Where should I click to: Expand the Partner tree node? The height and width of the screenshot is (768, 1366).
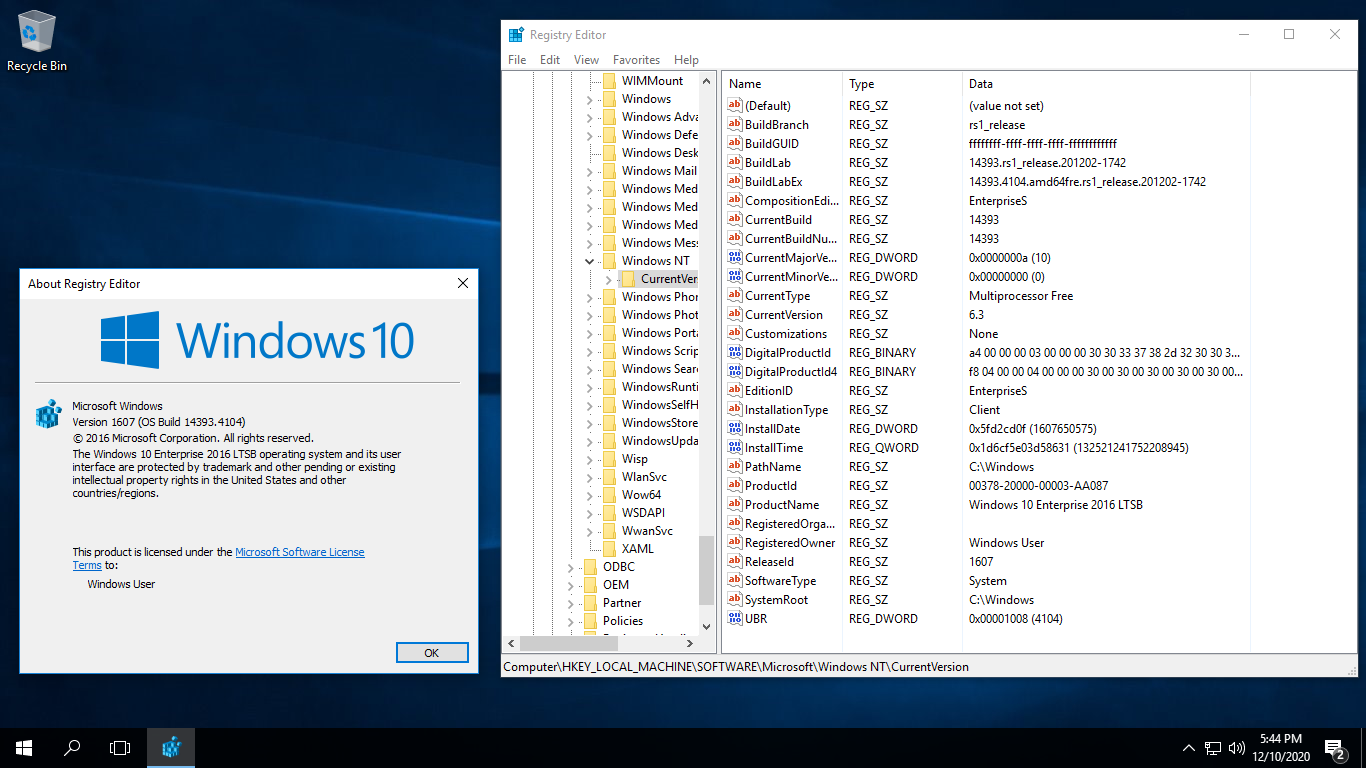pyautogui.click(x=570, y=603)
